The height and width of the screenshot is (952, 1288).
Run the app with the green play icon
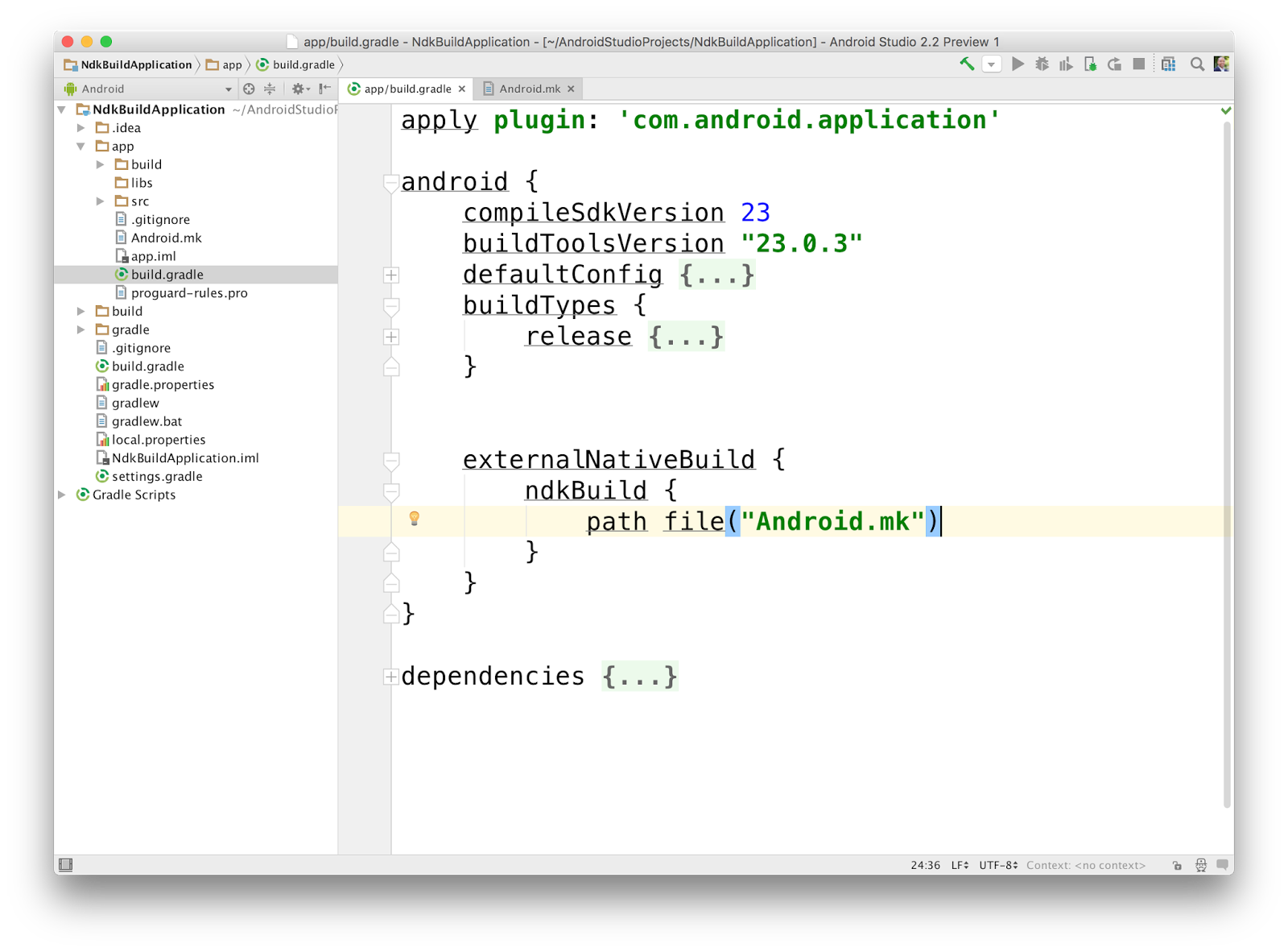pos(1018,63)
